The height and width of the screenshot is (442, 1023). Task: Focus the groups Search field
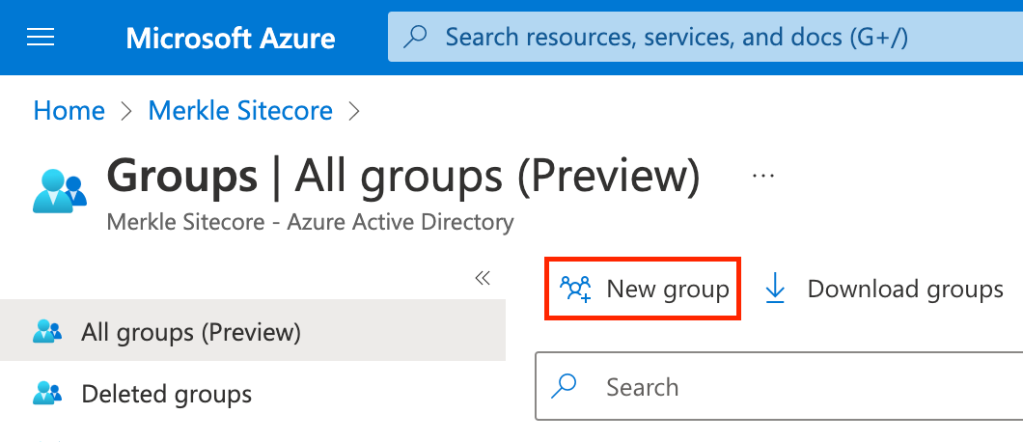[779, 387]
